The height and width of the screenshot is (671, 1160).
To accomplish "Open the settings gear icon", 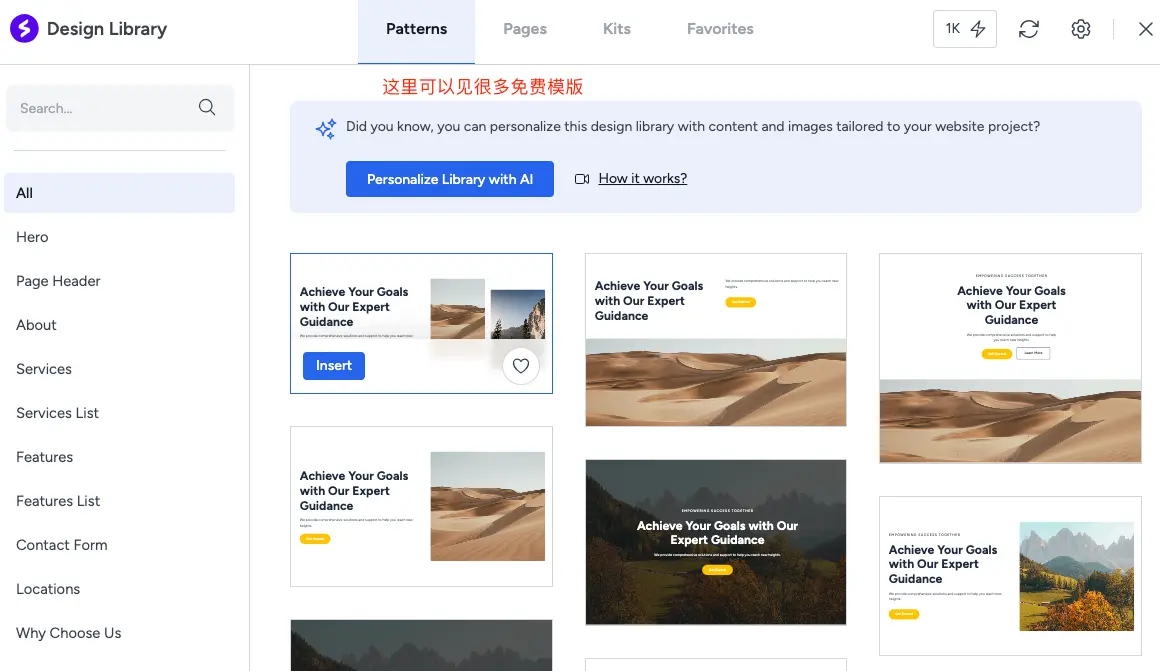I will 1080,29.
